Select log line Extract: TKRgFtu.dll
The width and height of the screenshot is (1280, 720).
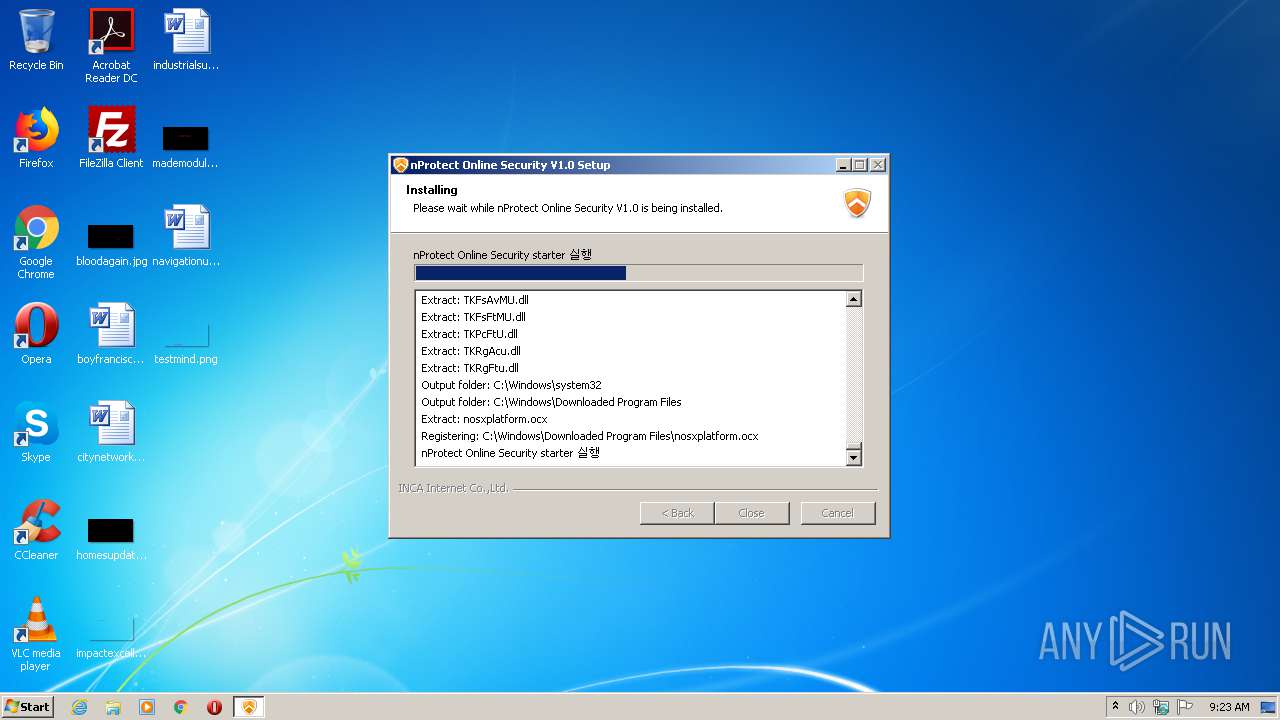coord(469,368)
